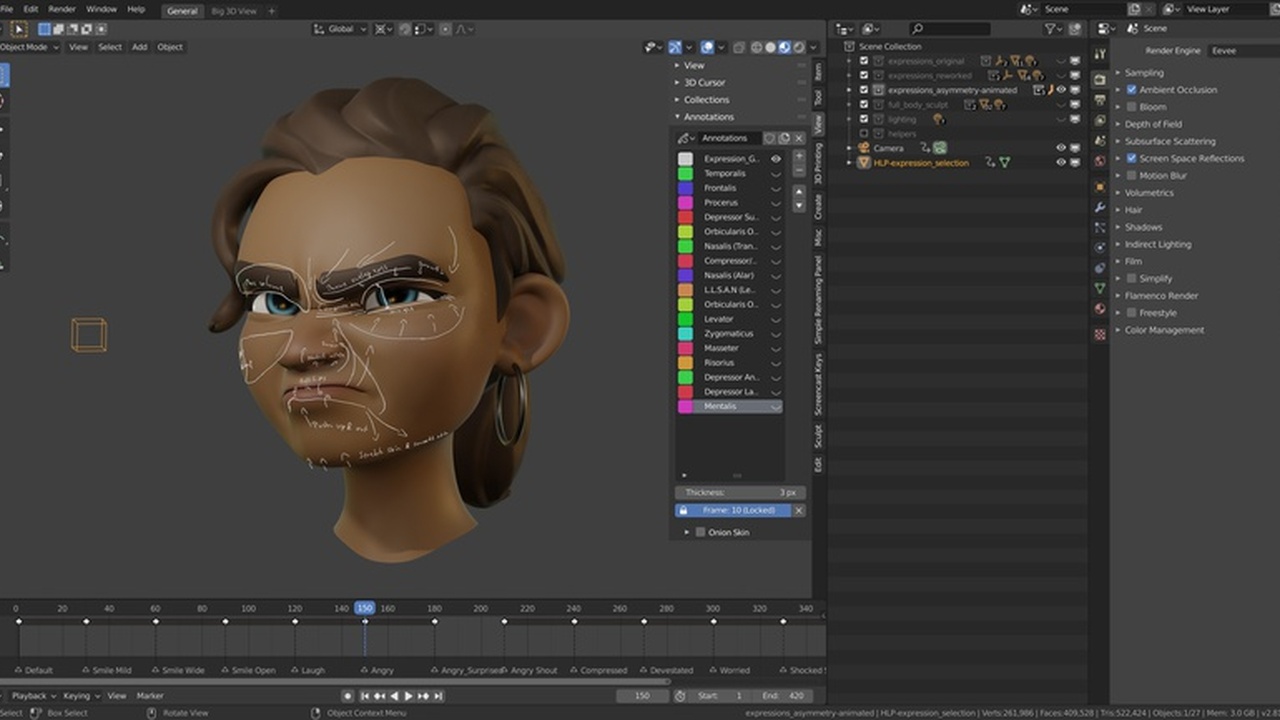Move annotation layer up in list
This screenshot has width=1280, height=720.
tap(799, 192)
